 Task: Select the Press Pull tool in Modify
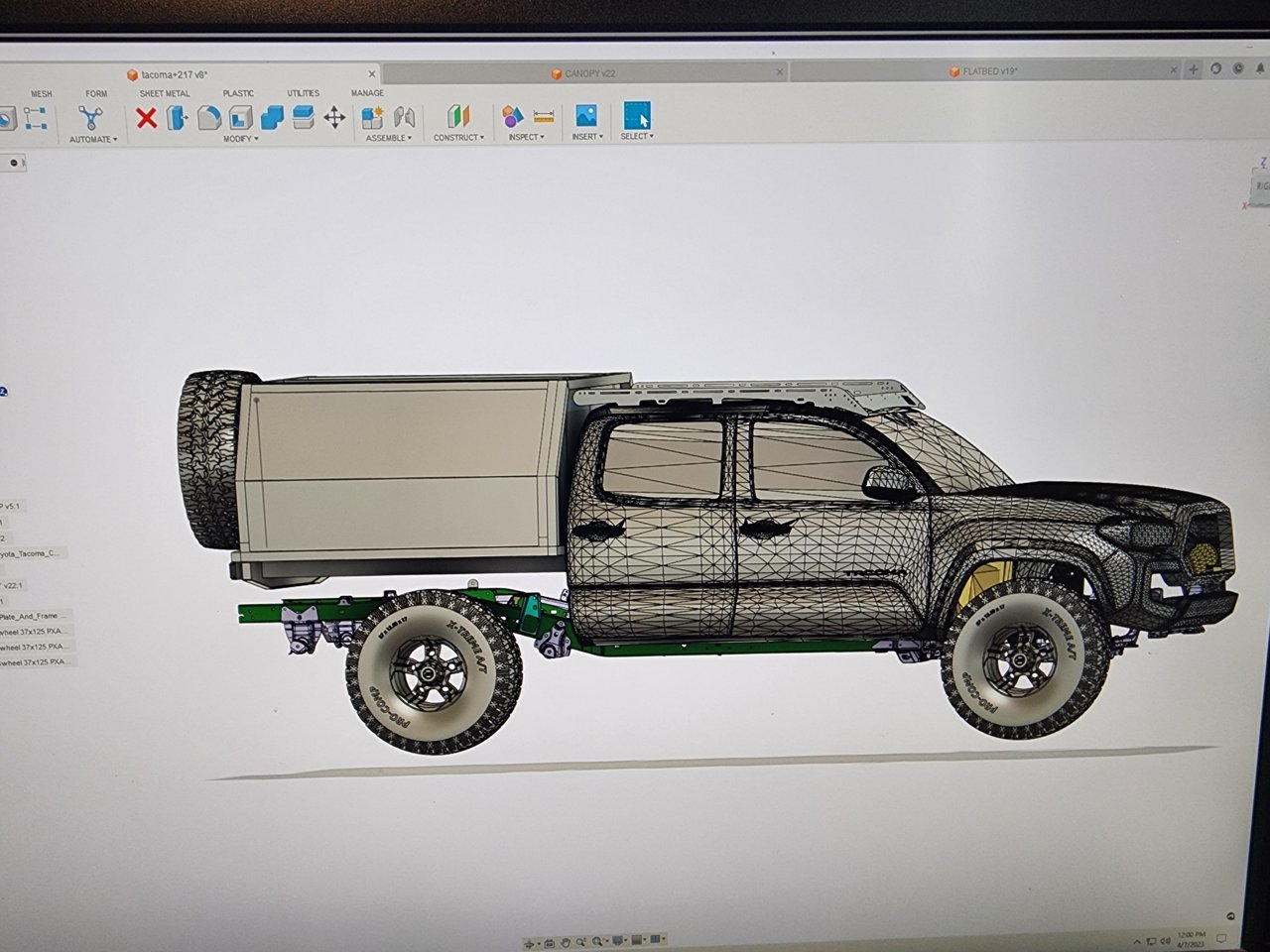(178, 118)
